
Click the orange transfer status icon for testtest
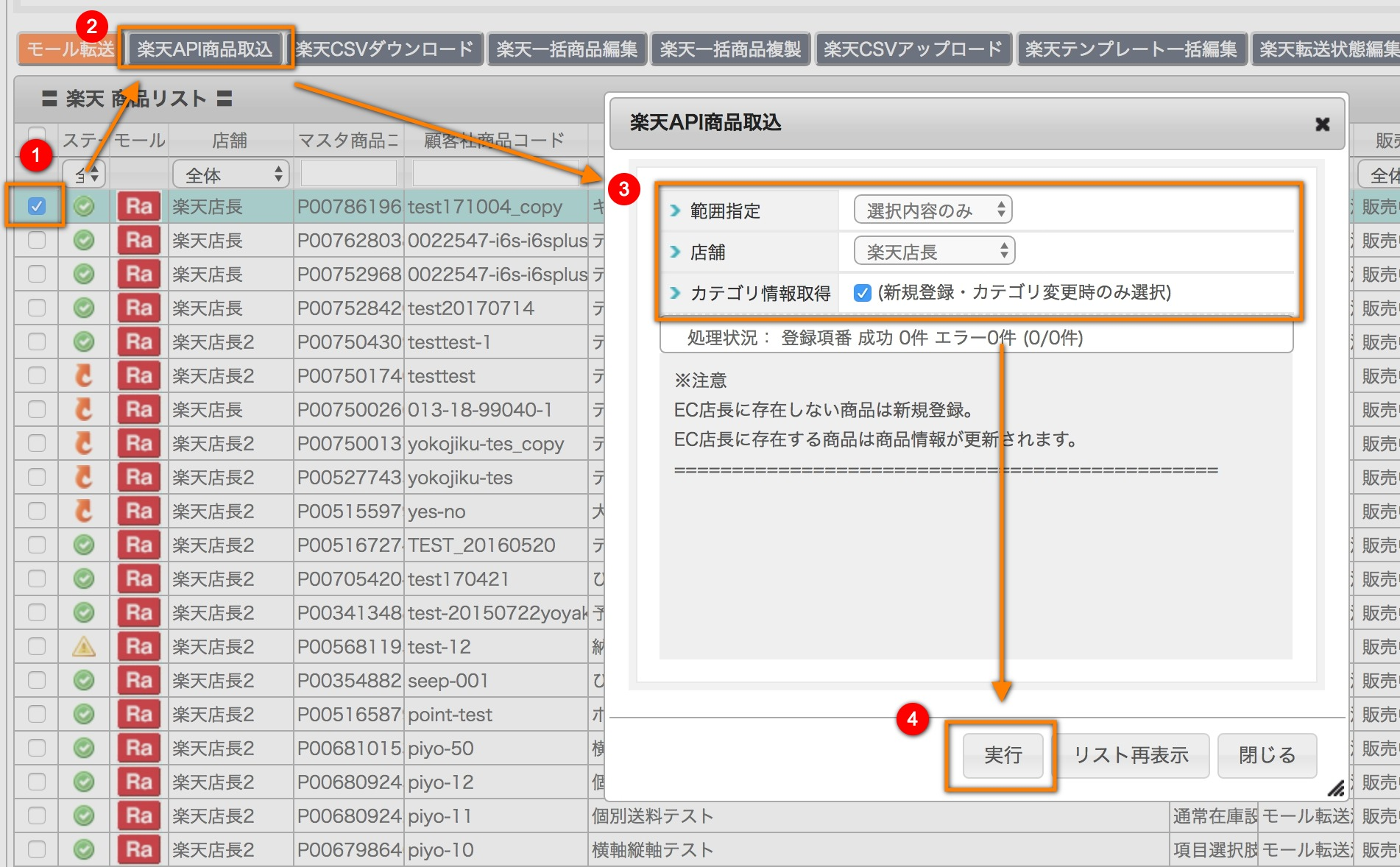point(84,376)
